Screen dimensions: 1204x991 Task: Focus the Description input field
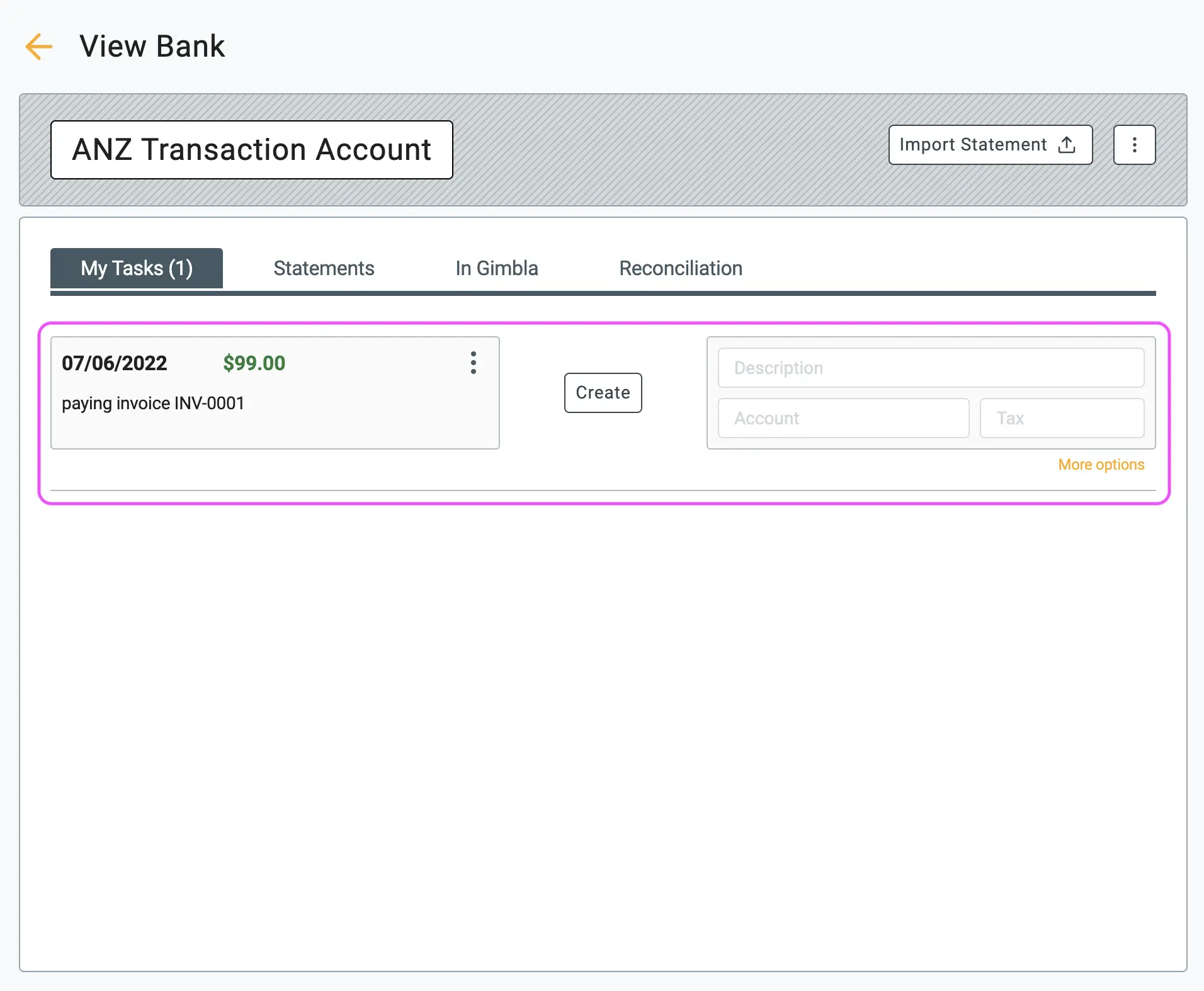(x=931, y=368)
